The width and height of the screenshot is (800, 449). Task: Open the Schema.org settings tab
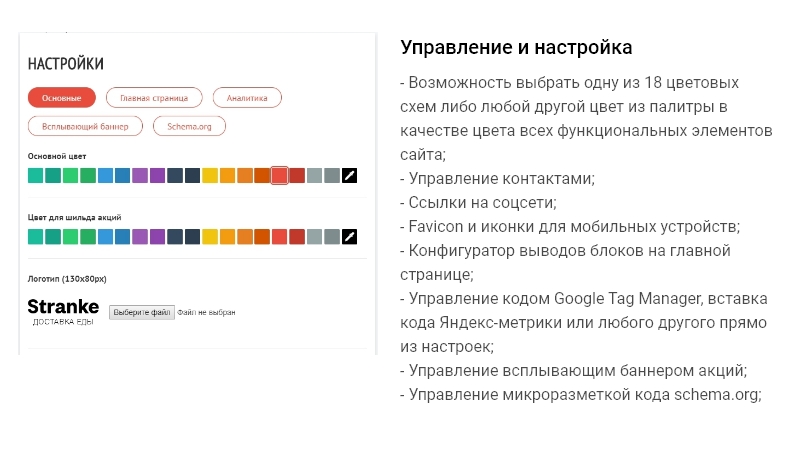click(189, 126)
